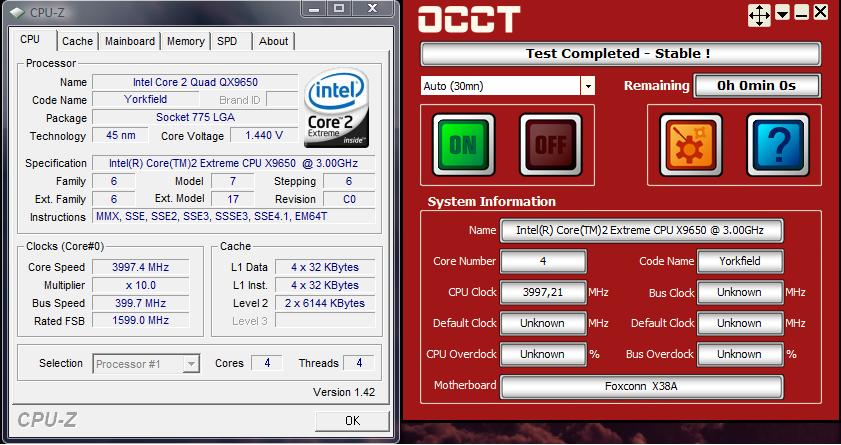Click the Ext. Model value 17
This screenshot has width=841, height=445.
coord(233,199)
